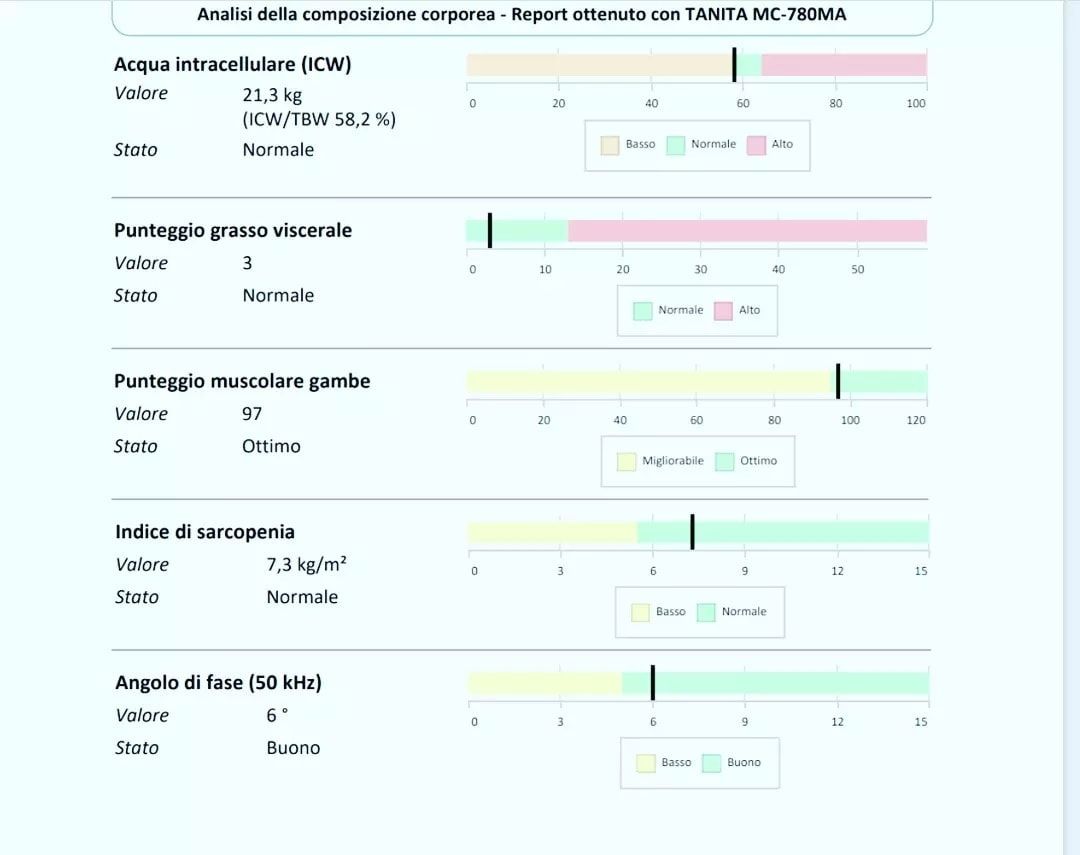Click the Buono legend swatch
This screenshot has height=855, width=1080.
[712, 763]
